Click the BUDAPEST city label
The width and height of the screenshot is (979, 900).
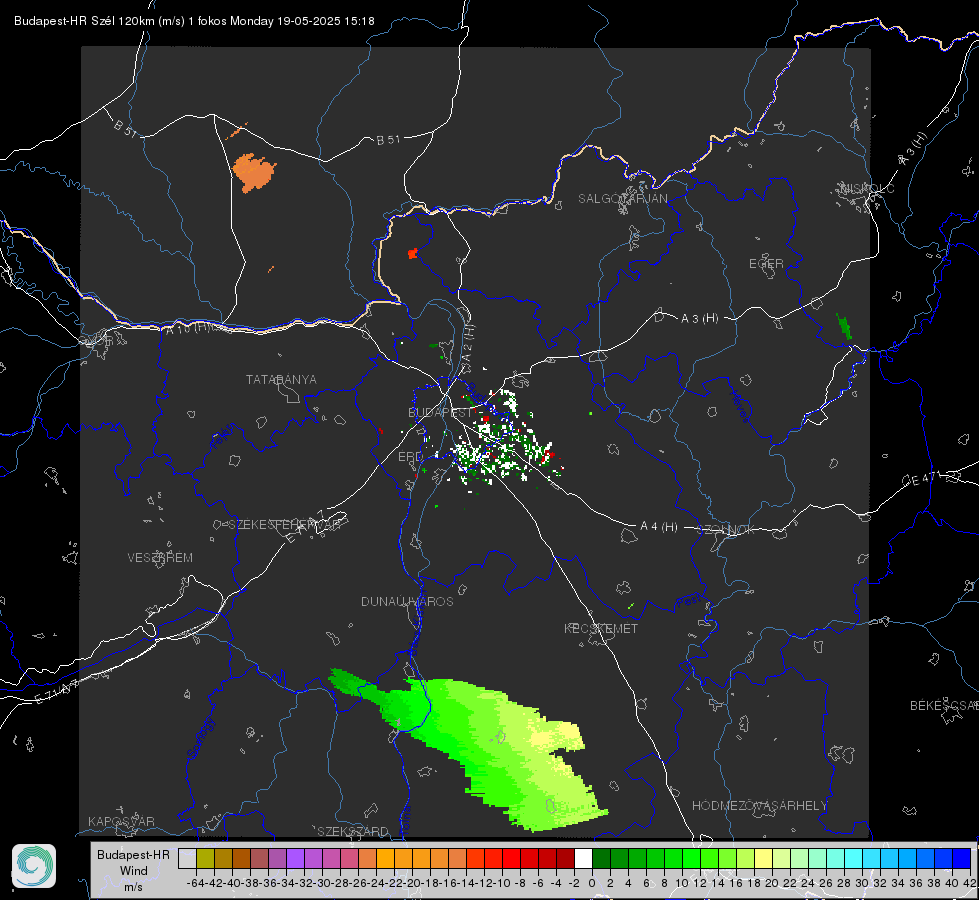point(440,413)
